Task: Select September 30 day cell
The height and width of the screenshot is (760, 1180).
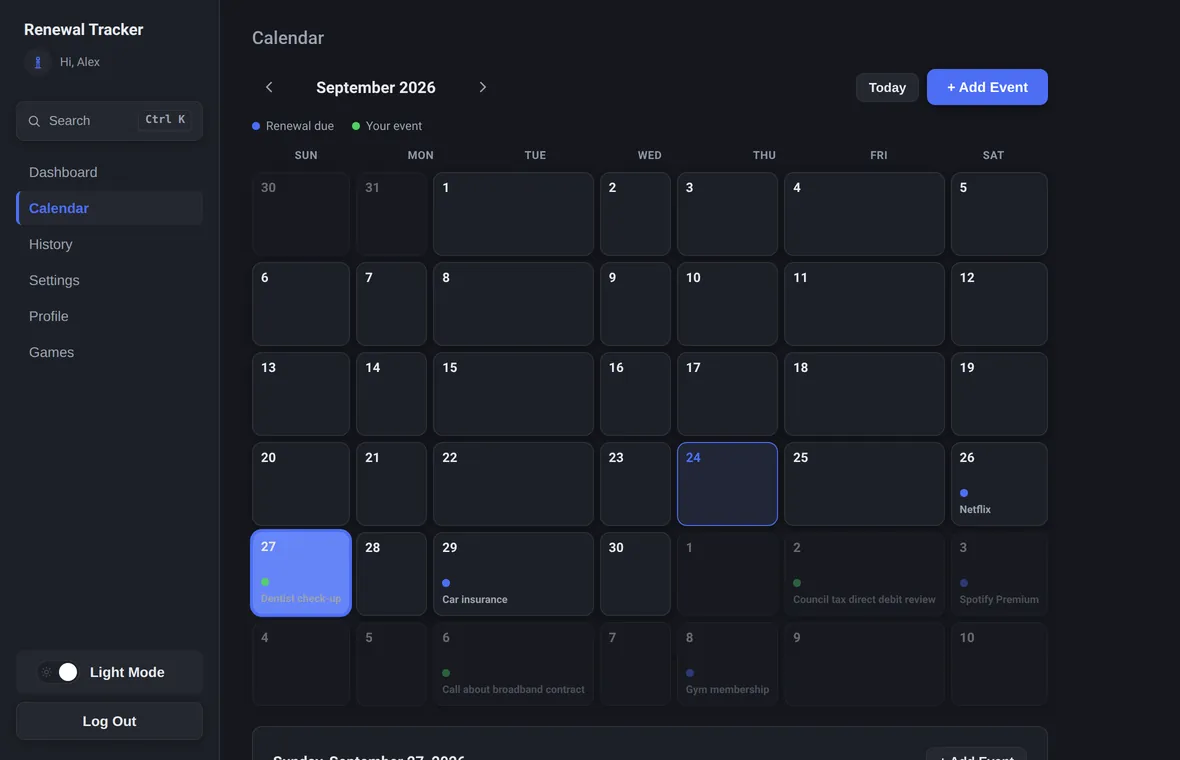Action: coord(635,573)
